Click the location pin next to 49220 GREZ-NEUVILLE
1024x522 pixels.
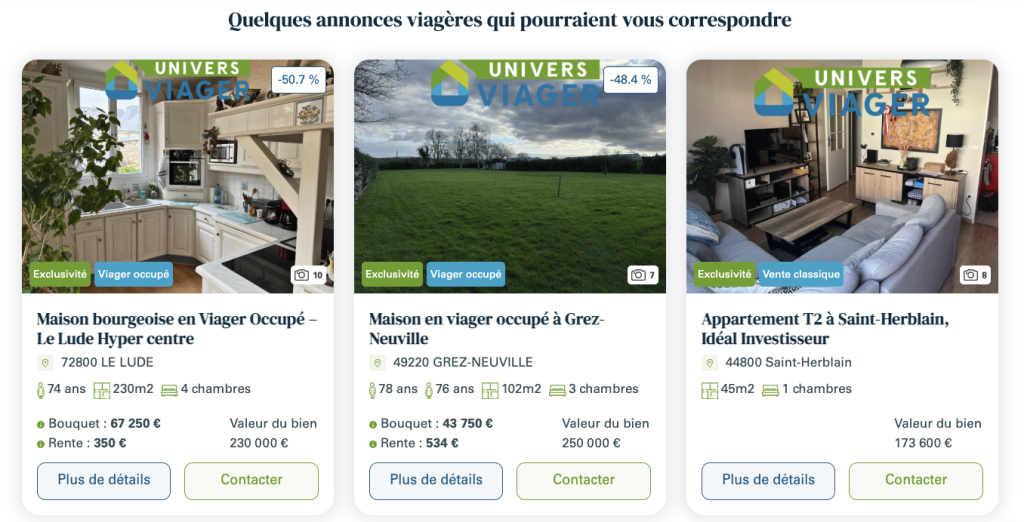click(x=377, y=363)
